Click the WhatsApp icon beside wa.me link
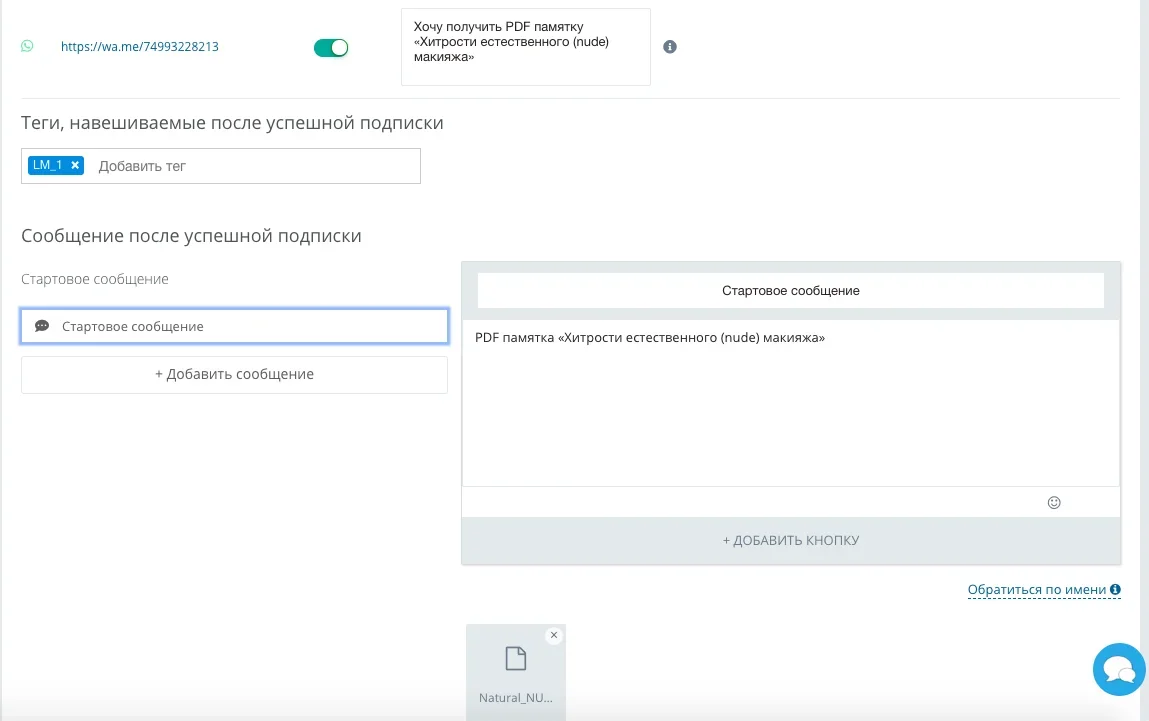Screen dimensions: 1149x721 [27, 46]
